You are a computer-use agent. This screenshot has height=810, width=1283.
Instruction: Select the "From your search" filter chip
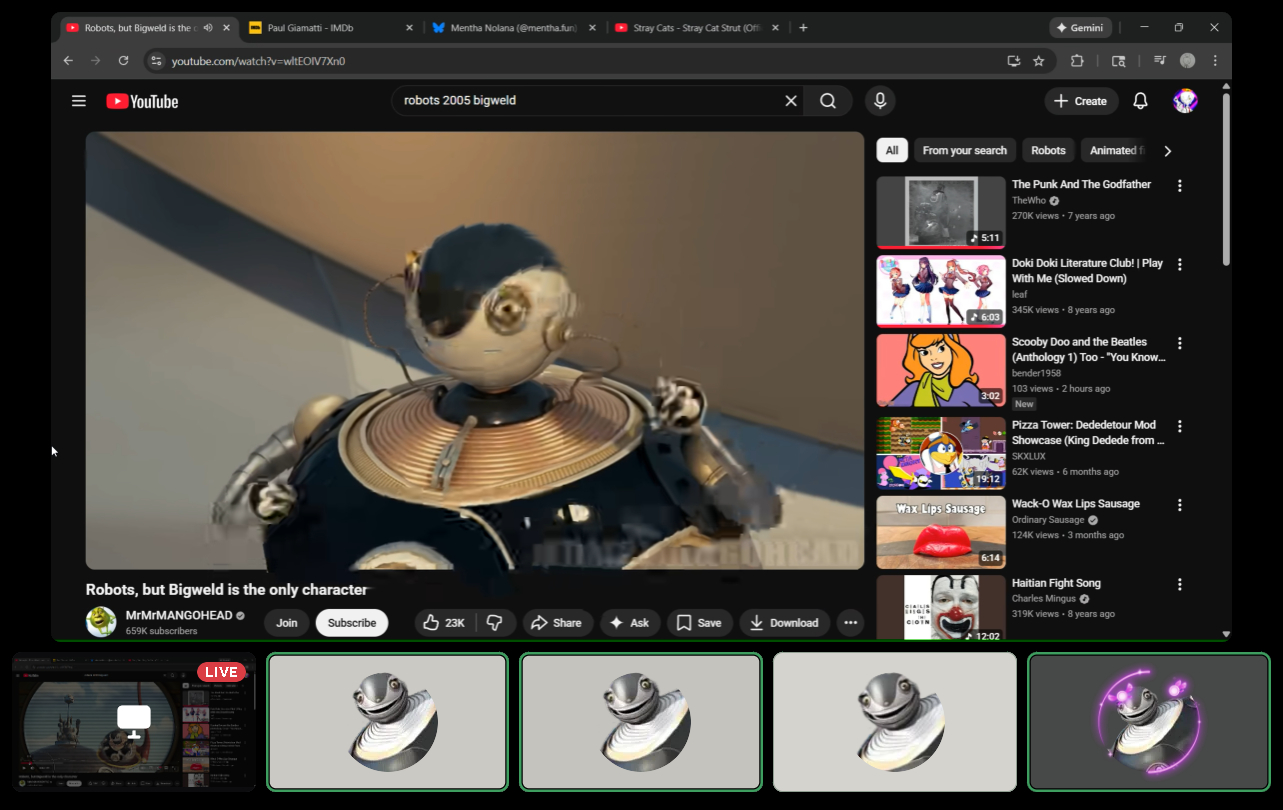964,151
